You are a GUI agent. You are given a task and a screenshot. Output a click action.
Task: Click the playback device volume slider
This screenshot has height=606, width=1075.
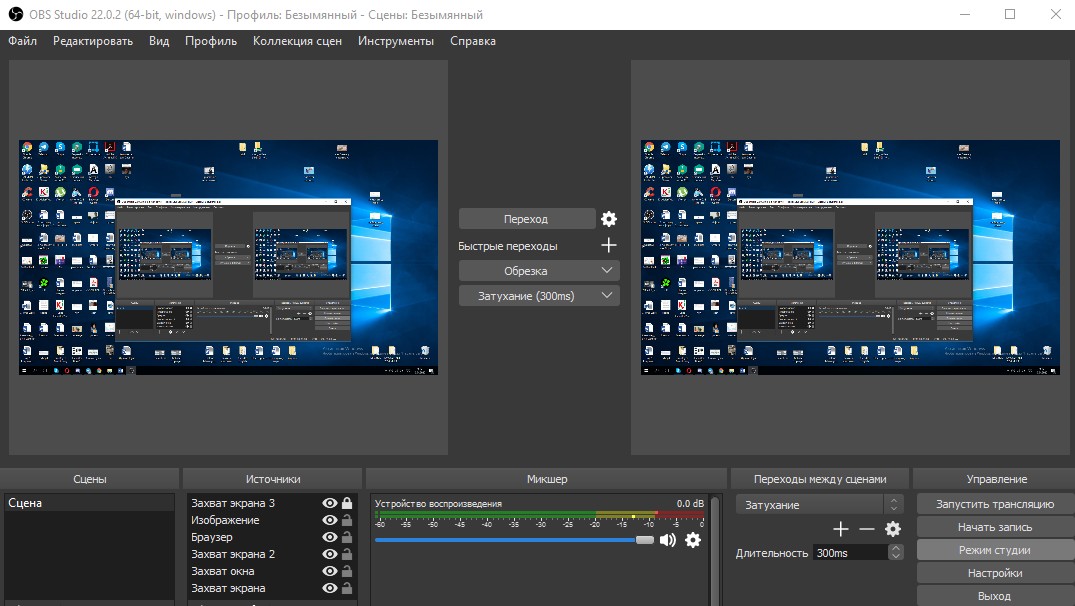pos(514,540)
